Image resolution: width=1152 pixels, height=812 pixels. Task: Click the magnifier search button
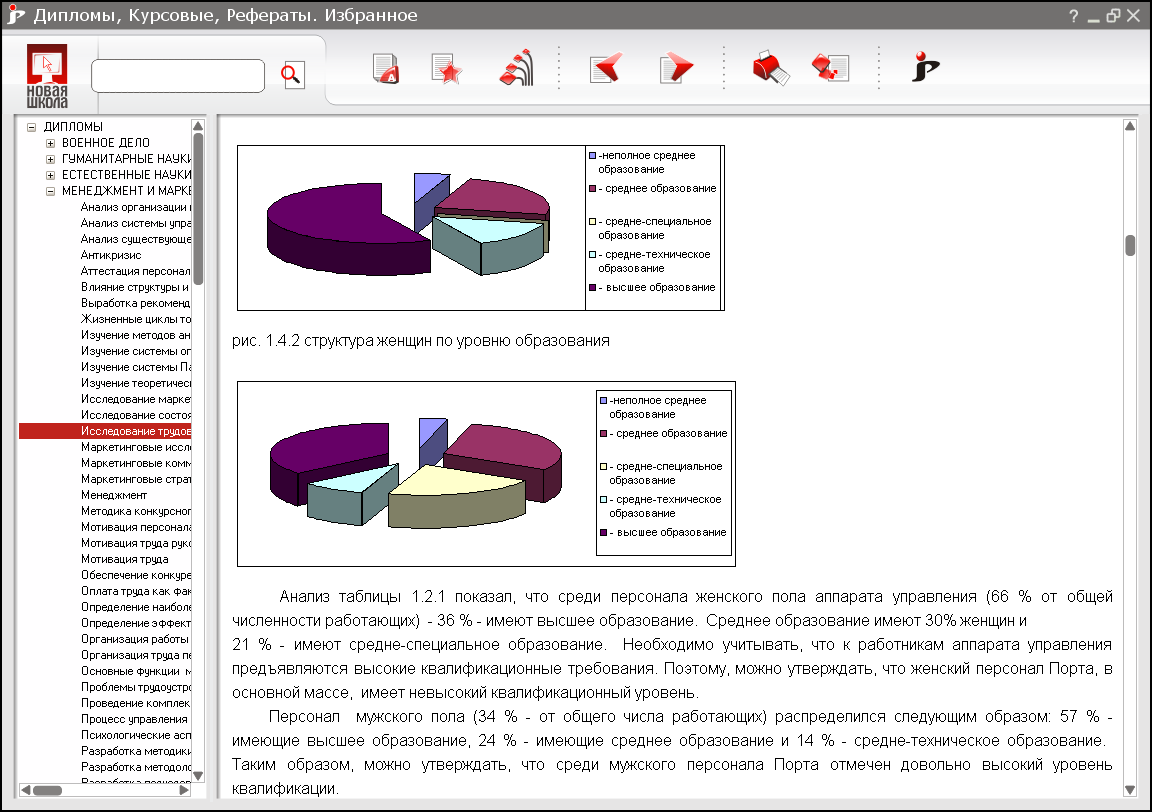(291, 75)
